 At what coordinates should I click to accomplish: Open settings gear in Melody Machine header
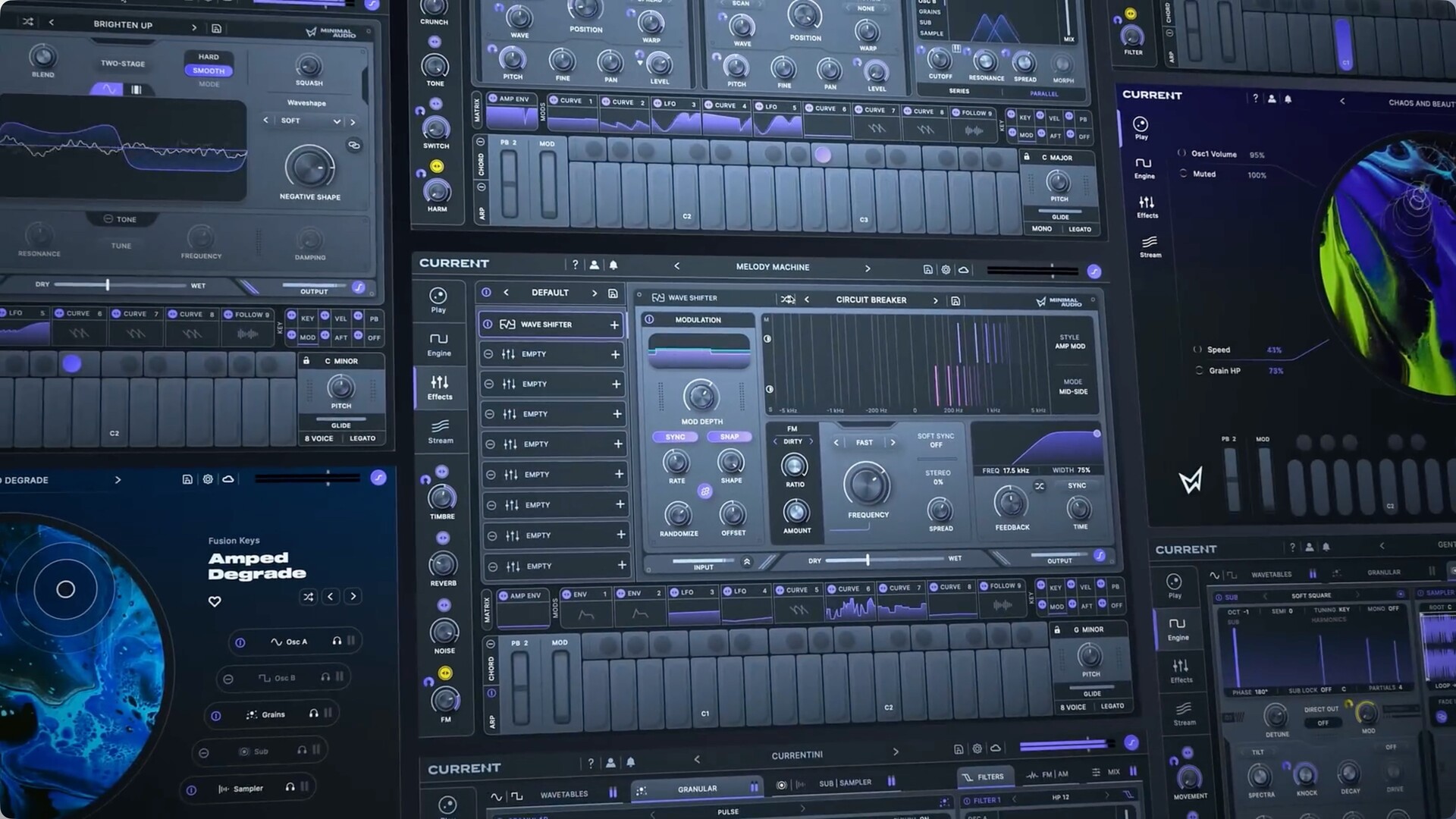pos(946,269)
